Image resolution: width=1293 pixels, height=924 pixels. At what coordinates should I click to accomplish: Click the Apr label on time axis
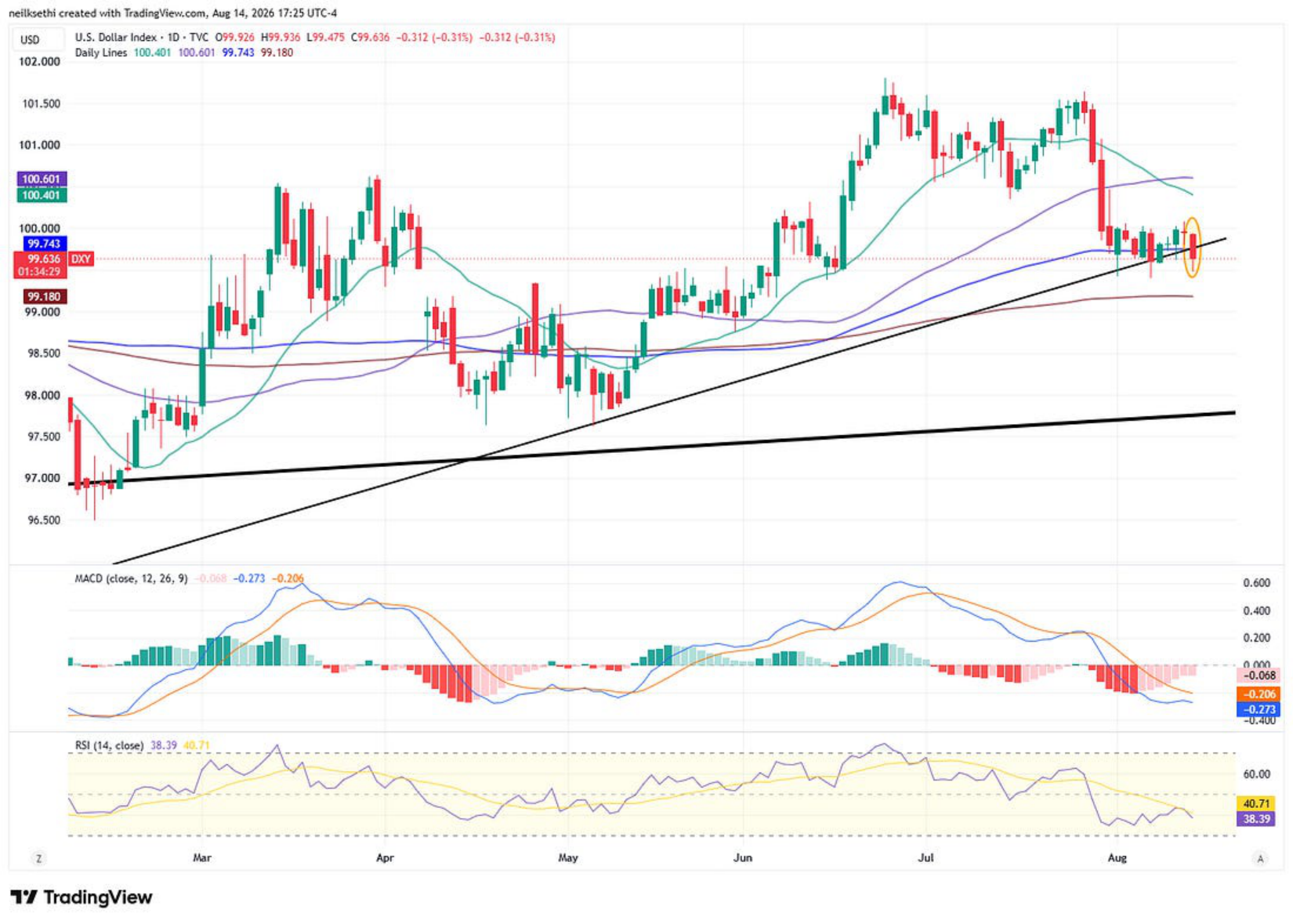[x=385, y=858]
